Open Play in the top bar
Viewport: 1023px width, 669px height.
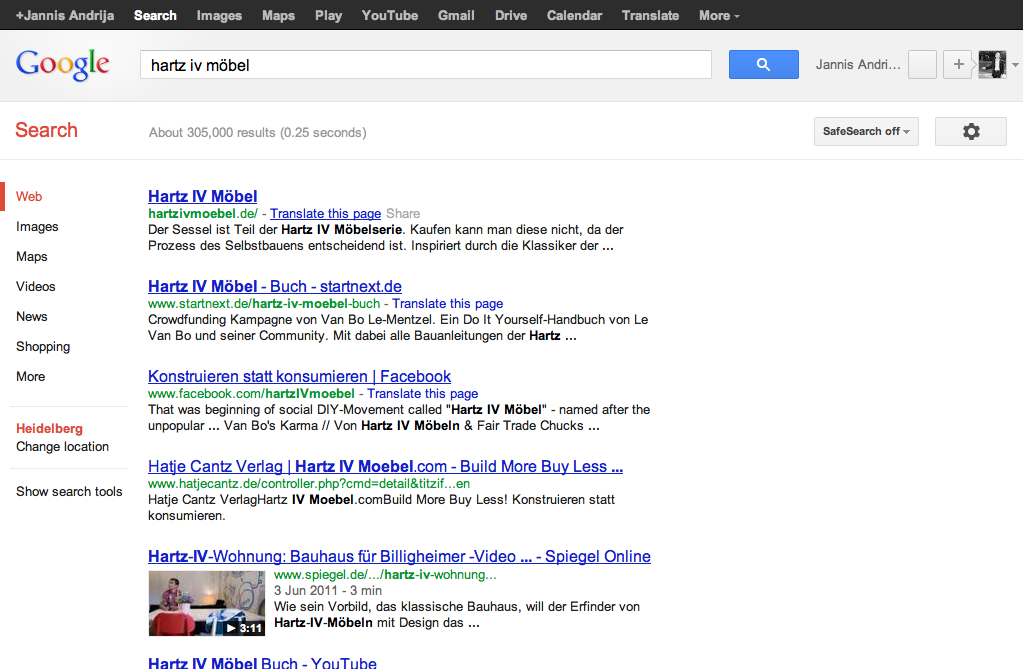click(x=328, y=15)
